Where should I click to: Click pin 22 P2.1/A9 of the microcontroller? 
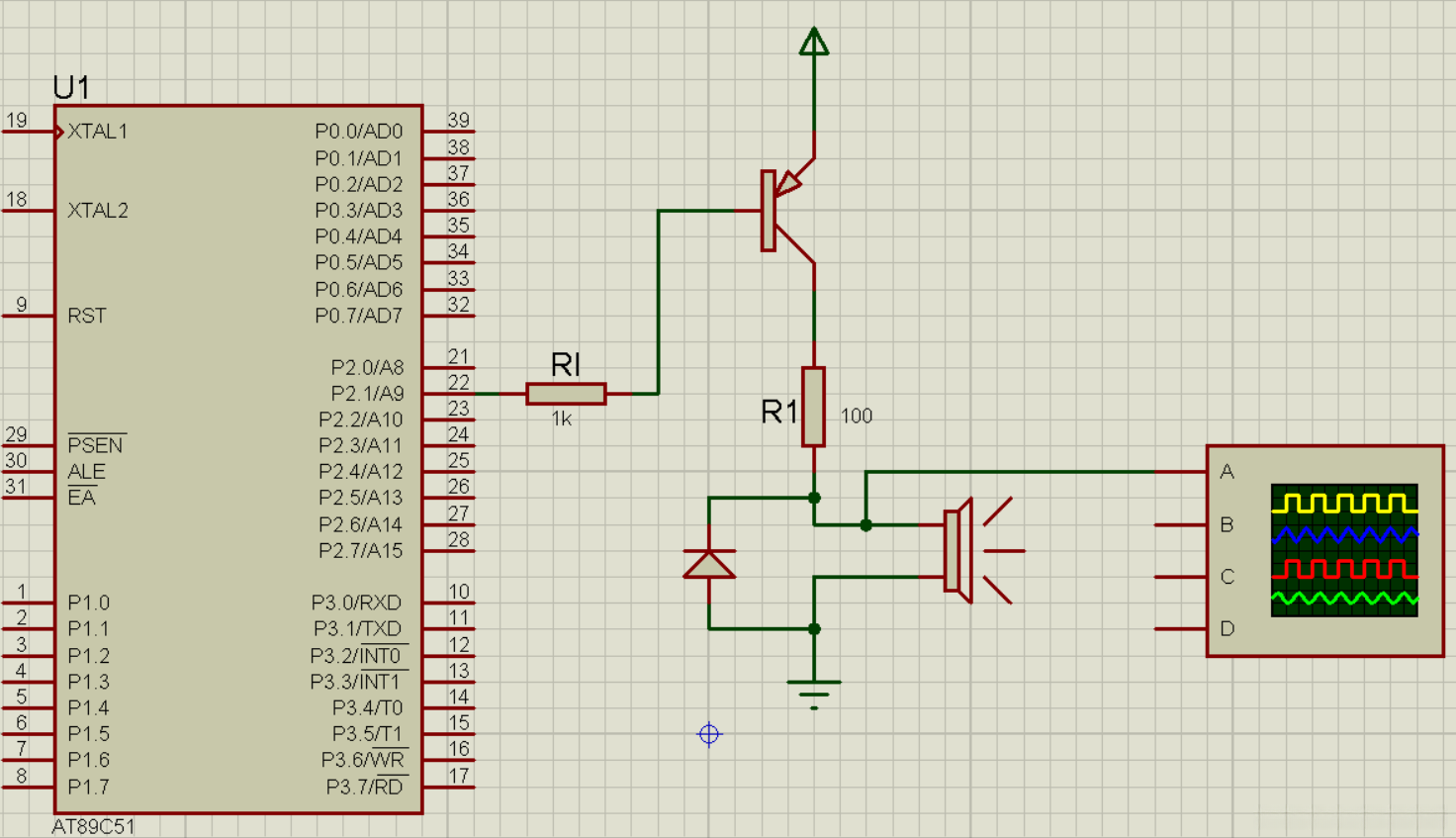coord(448,393)
